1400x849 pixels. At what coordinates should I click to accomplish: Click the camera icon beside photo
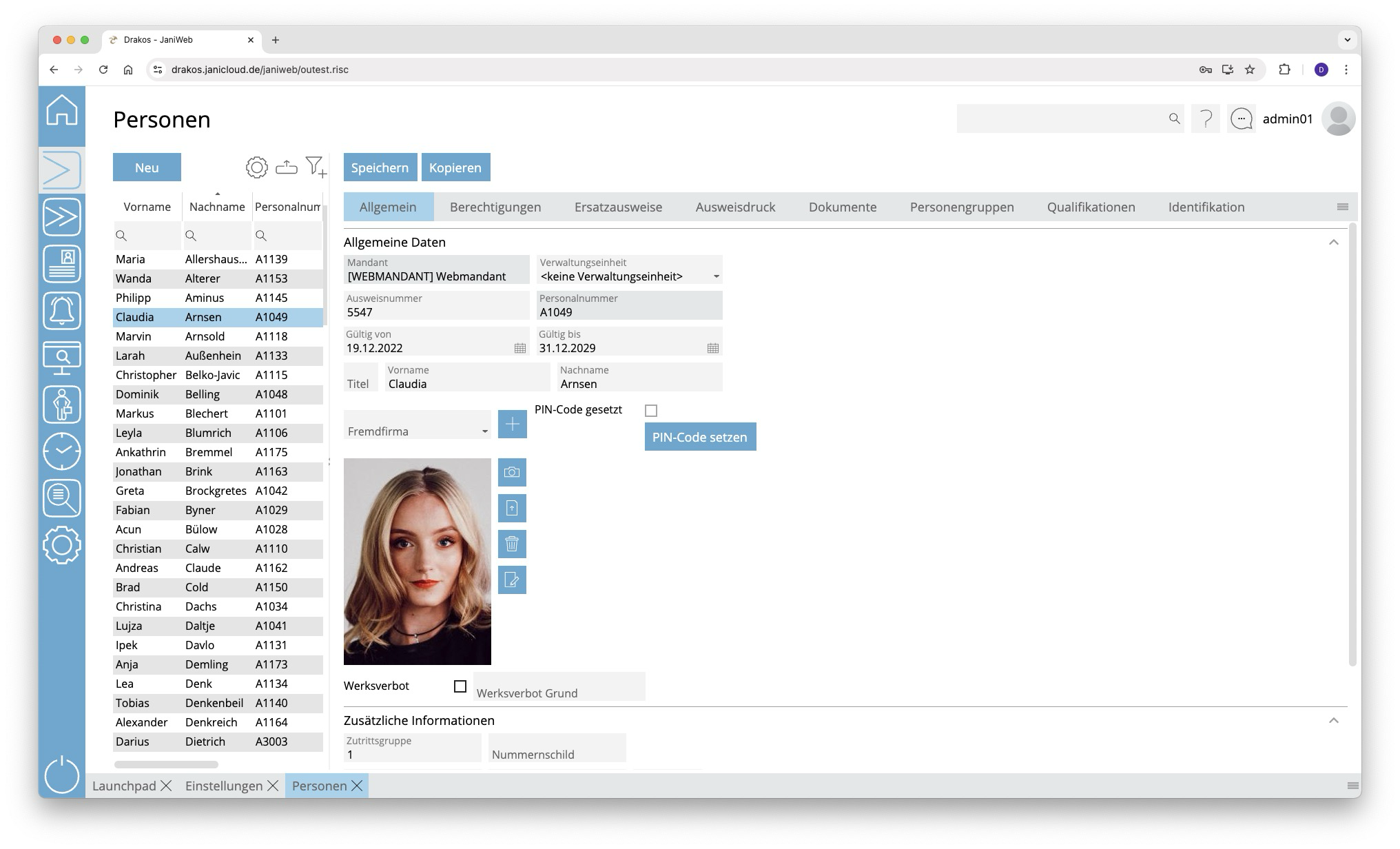click(512, 473)
